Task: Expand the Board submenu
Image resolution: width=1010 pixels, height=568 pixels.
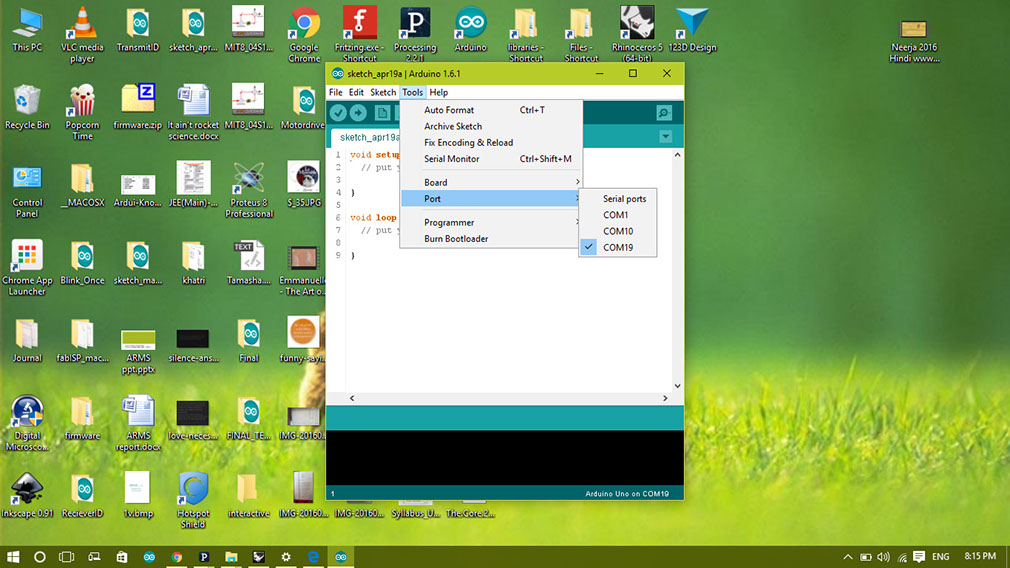Action: (491, 182)
